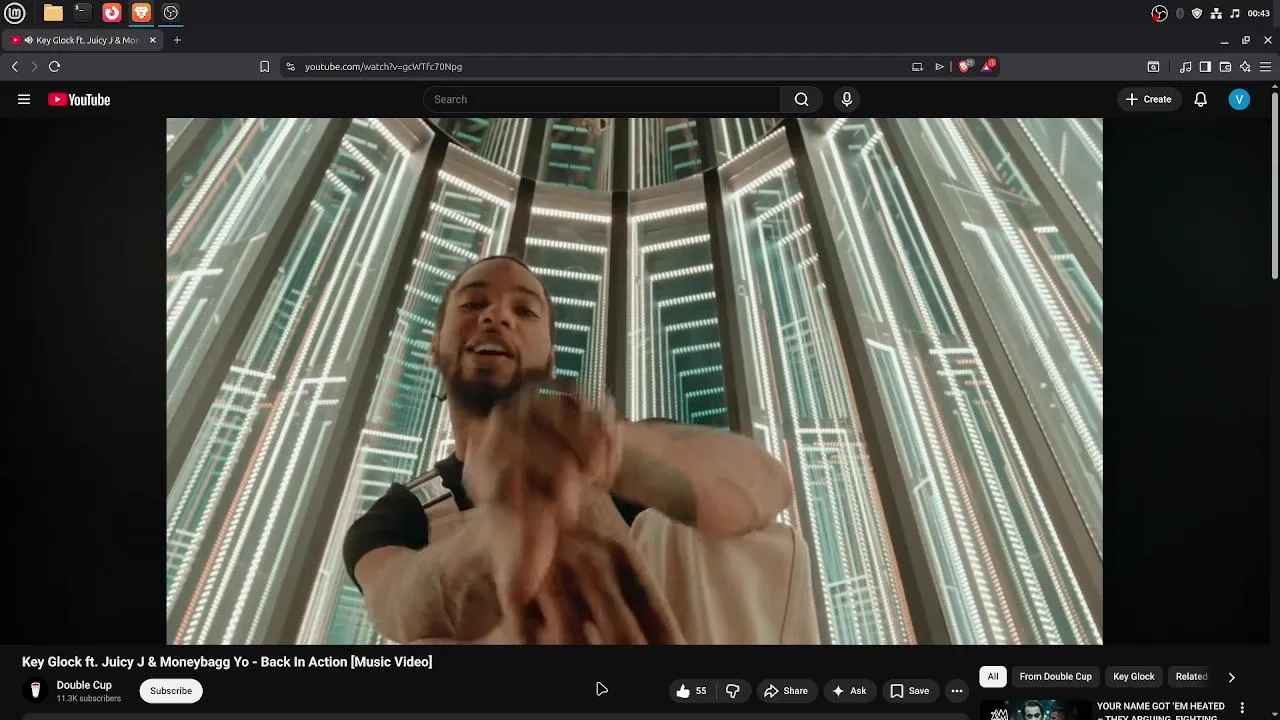
Task: Open Brave Wallet icon
Action: point(1225,67)
